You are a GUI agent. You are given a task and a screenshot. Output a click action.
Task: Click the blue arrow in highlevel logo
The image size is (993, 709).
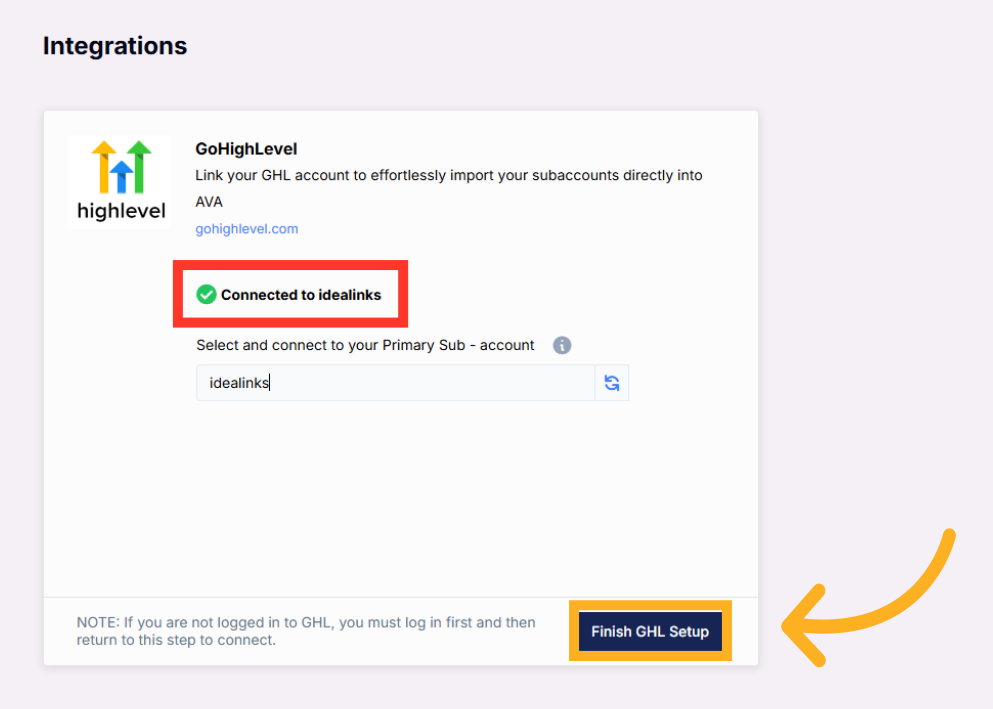click(122, 177)
